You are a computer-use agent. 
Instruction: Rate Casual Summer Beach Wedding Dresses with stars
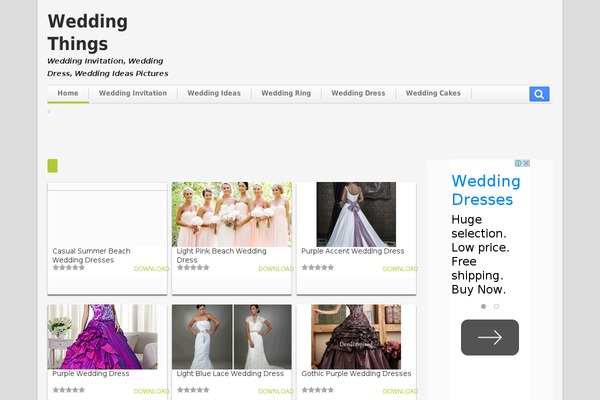coord(68,268)
